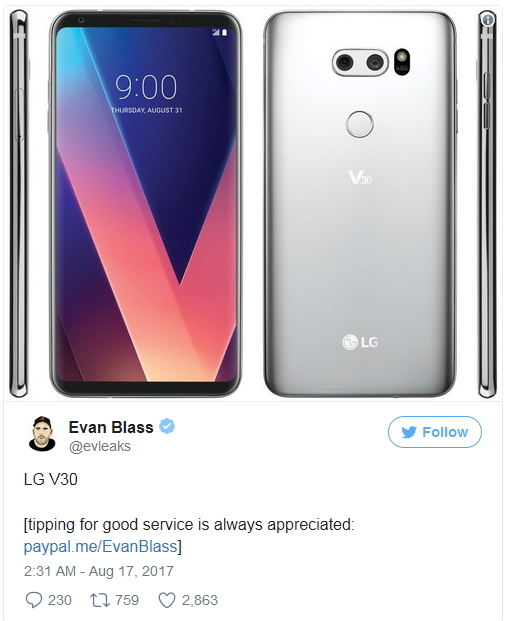Click the retweet arrows icon
This screenshot has height=621, width=508.
tap(100, 600)
